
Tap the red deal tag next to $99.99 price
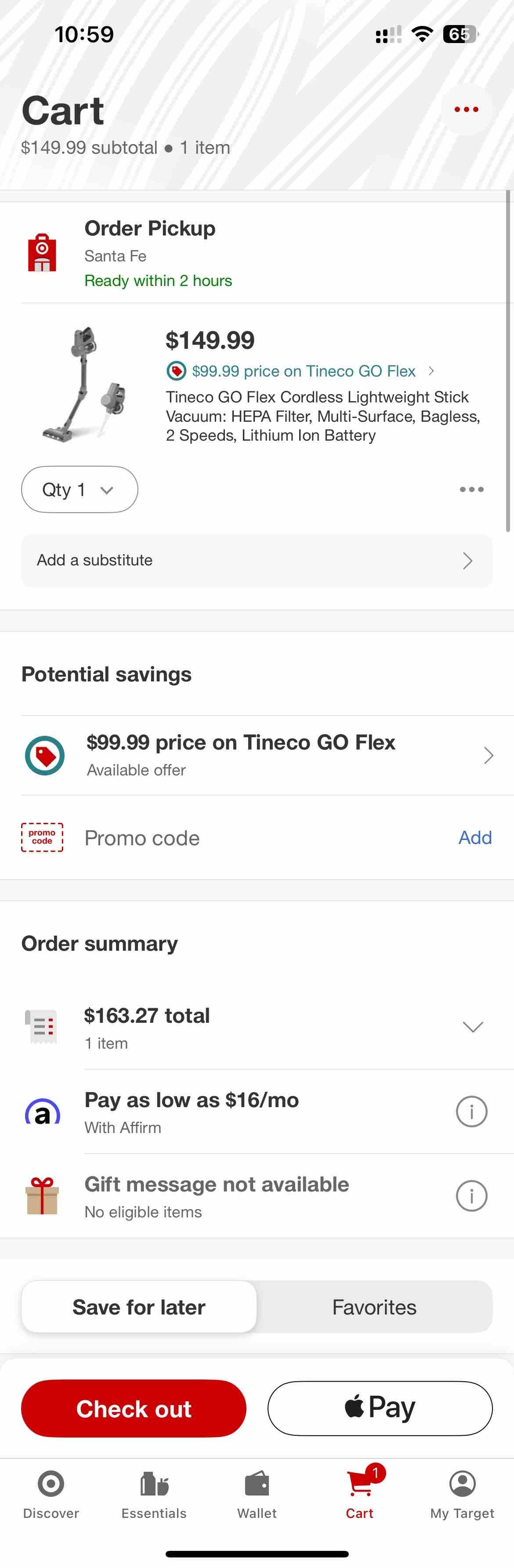[177, 371]
